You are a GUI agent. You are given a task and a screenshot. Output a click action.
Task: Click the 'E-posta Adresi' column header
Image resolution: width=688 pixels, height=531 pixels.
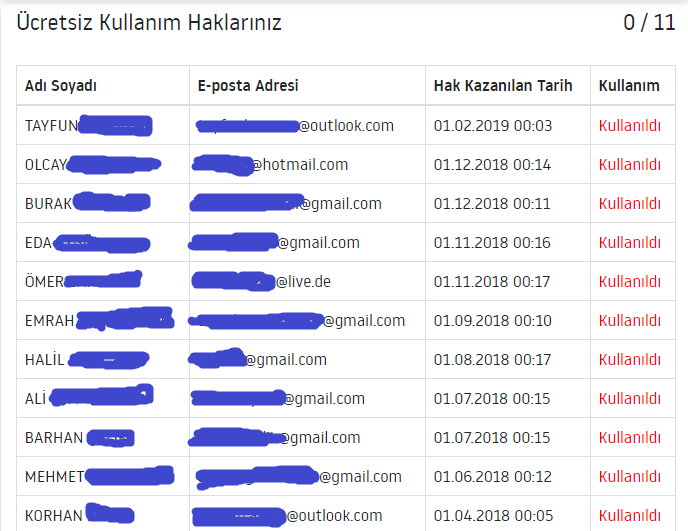click(248, 86)
